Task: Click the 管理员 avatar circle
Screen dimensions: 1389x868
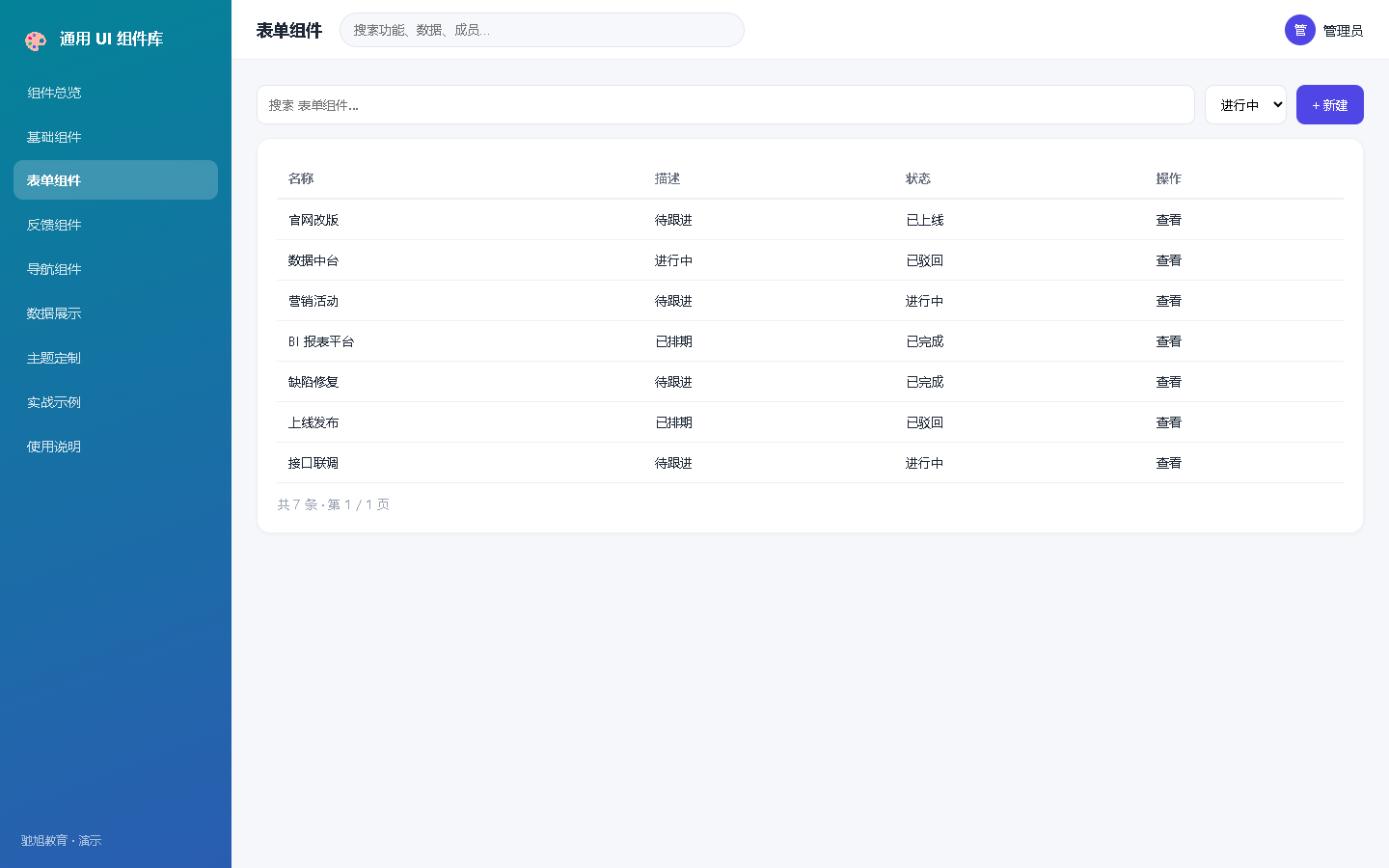Action: pyautogui.click(x=1300, y=30)
